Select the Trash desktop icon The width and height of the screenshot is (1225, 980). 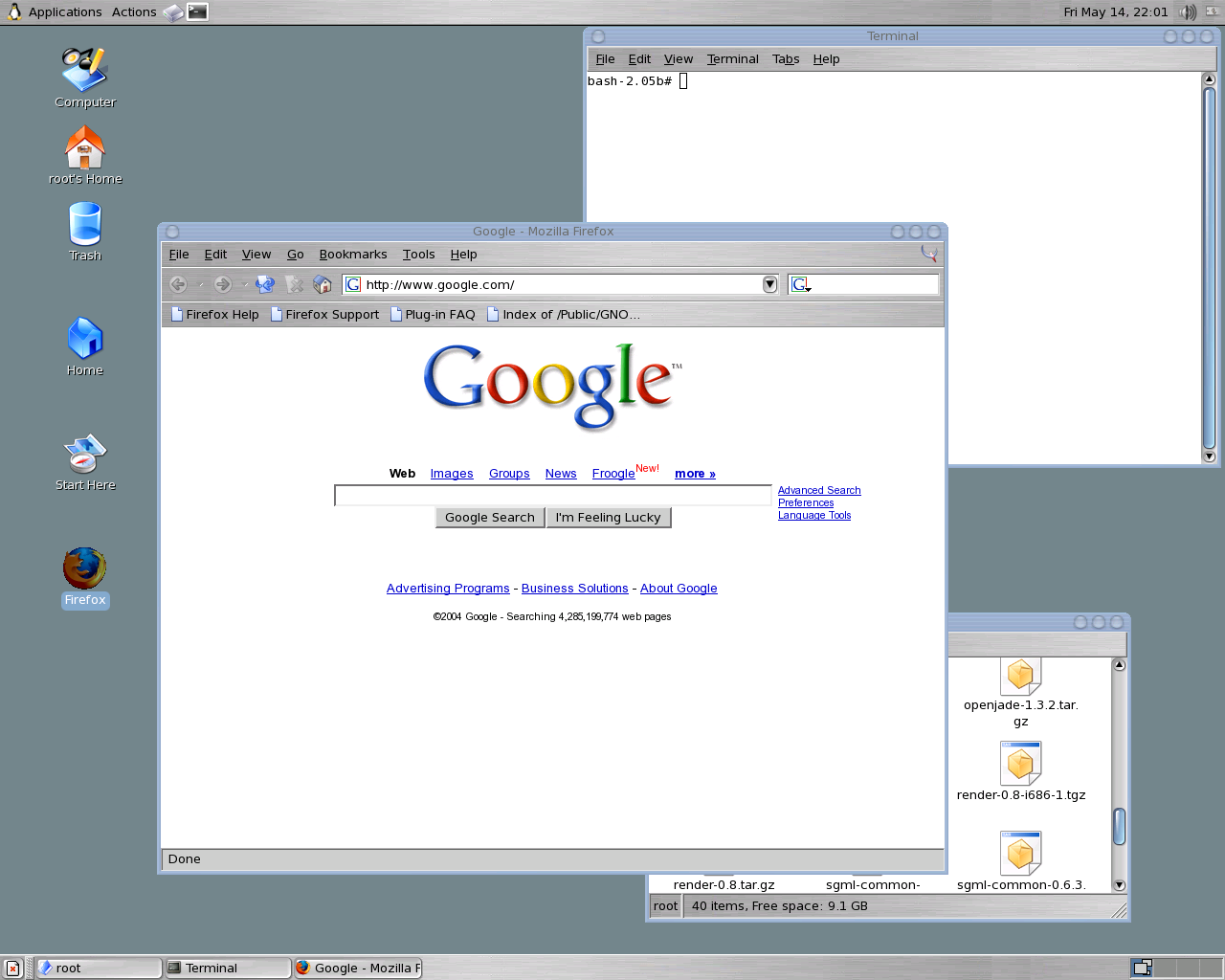(x=85, y=232)
